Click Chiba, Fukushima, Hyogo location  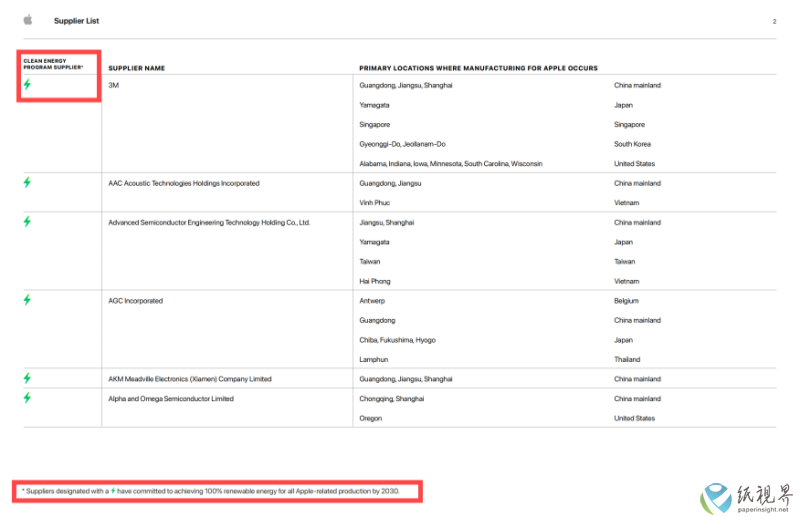point(397,340)
